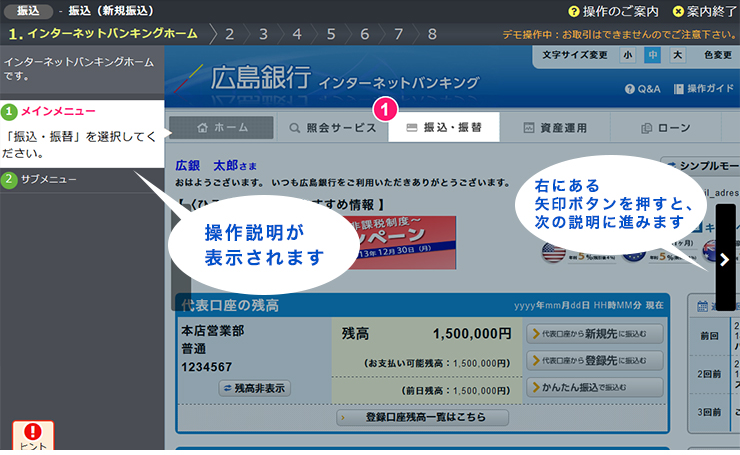740x455 pixels.
Task: Click 案内終了 to end the guide
Action: coord(705,11)
